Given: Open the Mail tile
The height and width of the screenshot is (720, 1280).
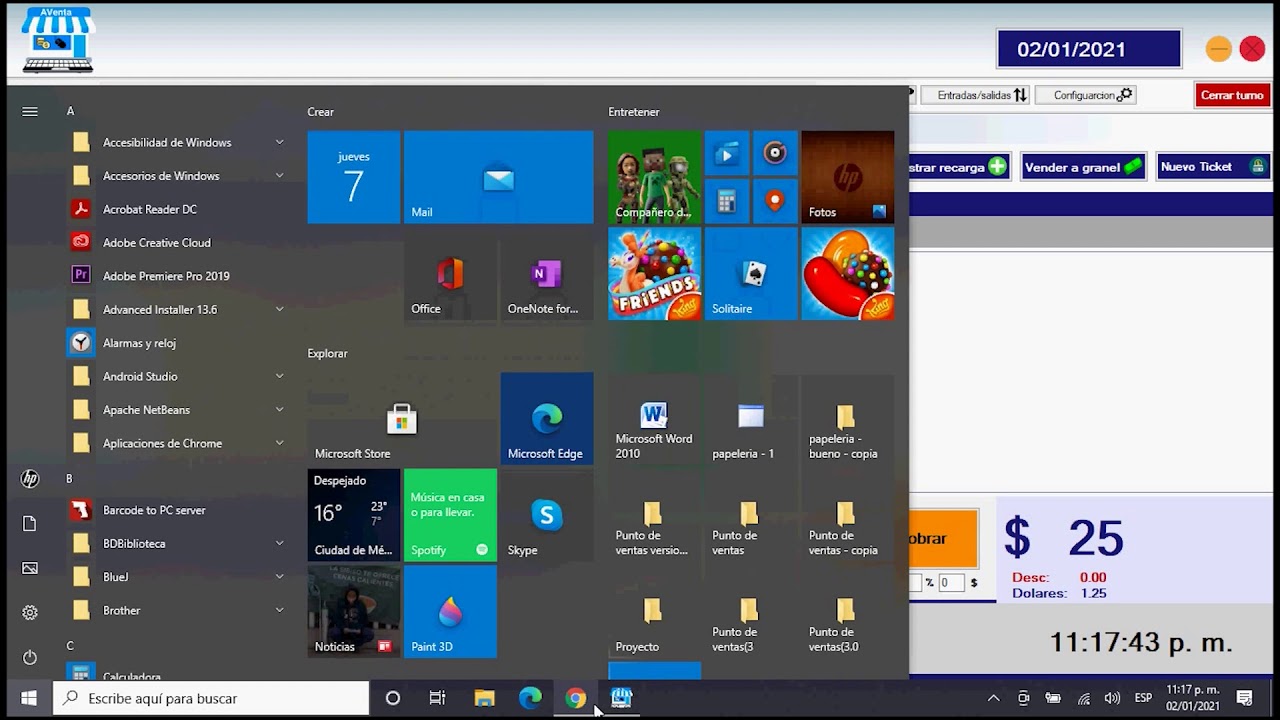Looking at the screenshot, I should [x=498, y=177].
